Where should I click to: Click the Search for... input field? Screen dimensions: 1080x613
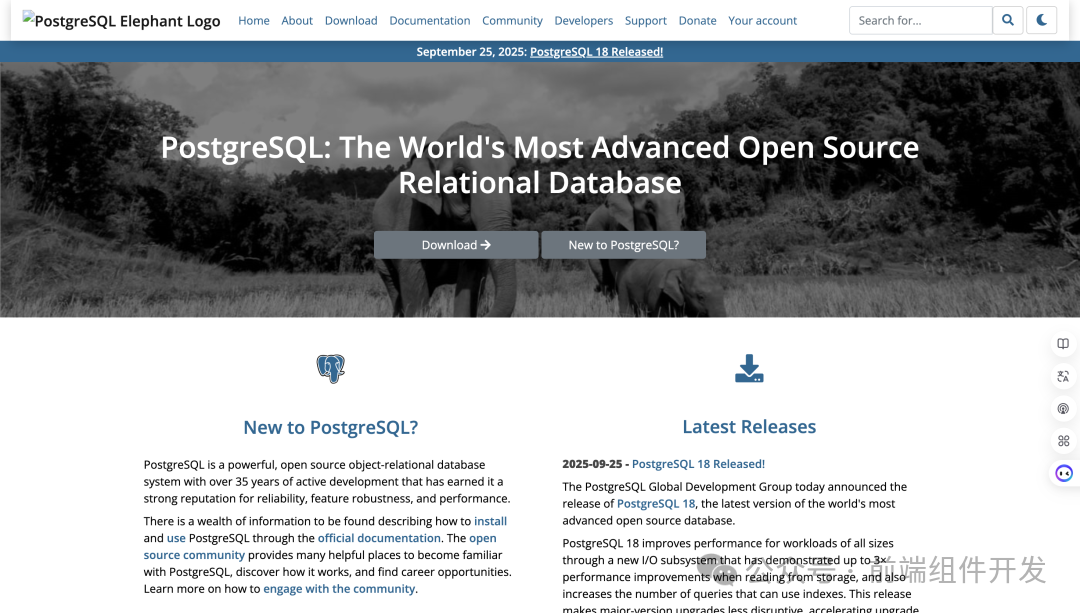click(x=921, y=20)
